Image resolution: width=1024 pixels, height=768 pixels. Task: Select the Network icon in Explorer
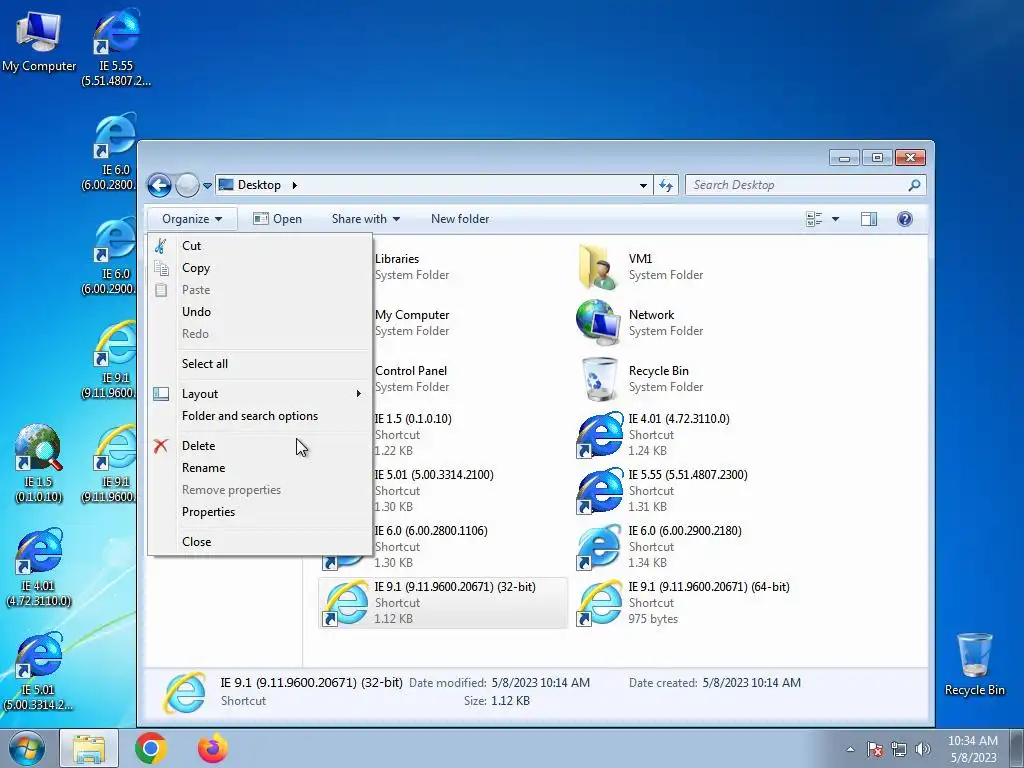pyautogui.click(x=597, y=323)
